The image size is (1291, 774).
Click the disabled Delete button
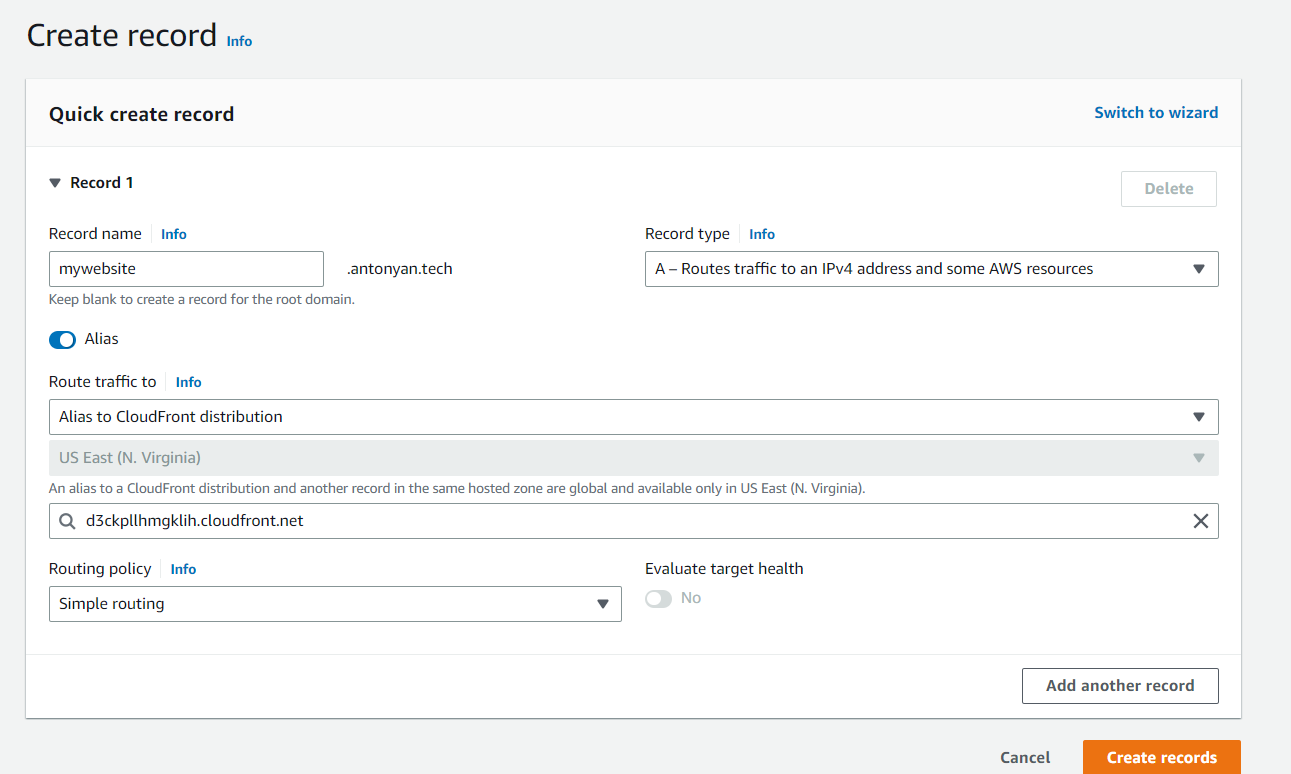(1168, 188)
